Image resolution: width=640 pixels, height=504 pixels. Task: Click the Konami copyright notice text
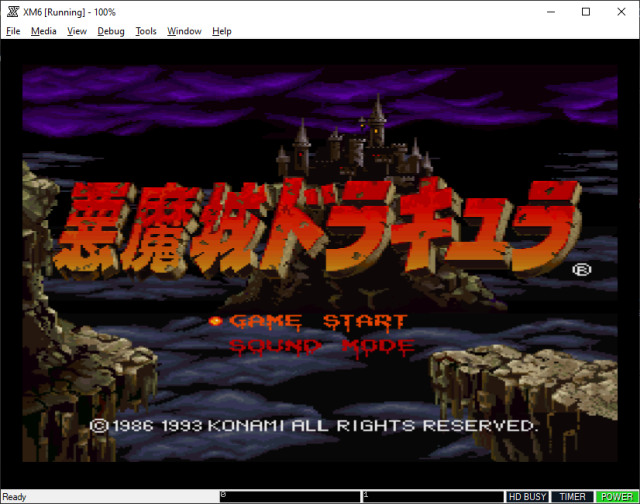pos(313,426)
